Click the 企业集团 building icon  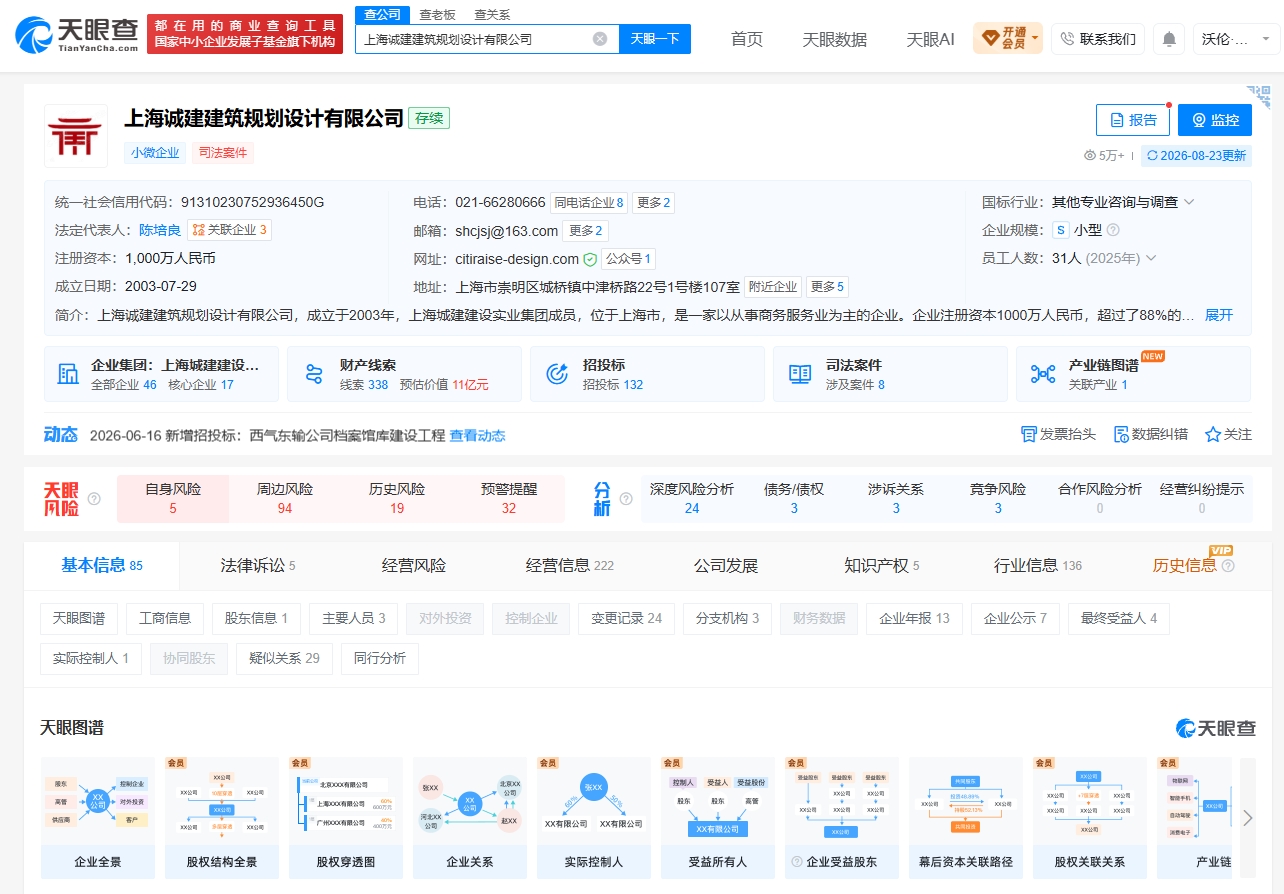point(68,374)
